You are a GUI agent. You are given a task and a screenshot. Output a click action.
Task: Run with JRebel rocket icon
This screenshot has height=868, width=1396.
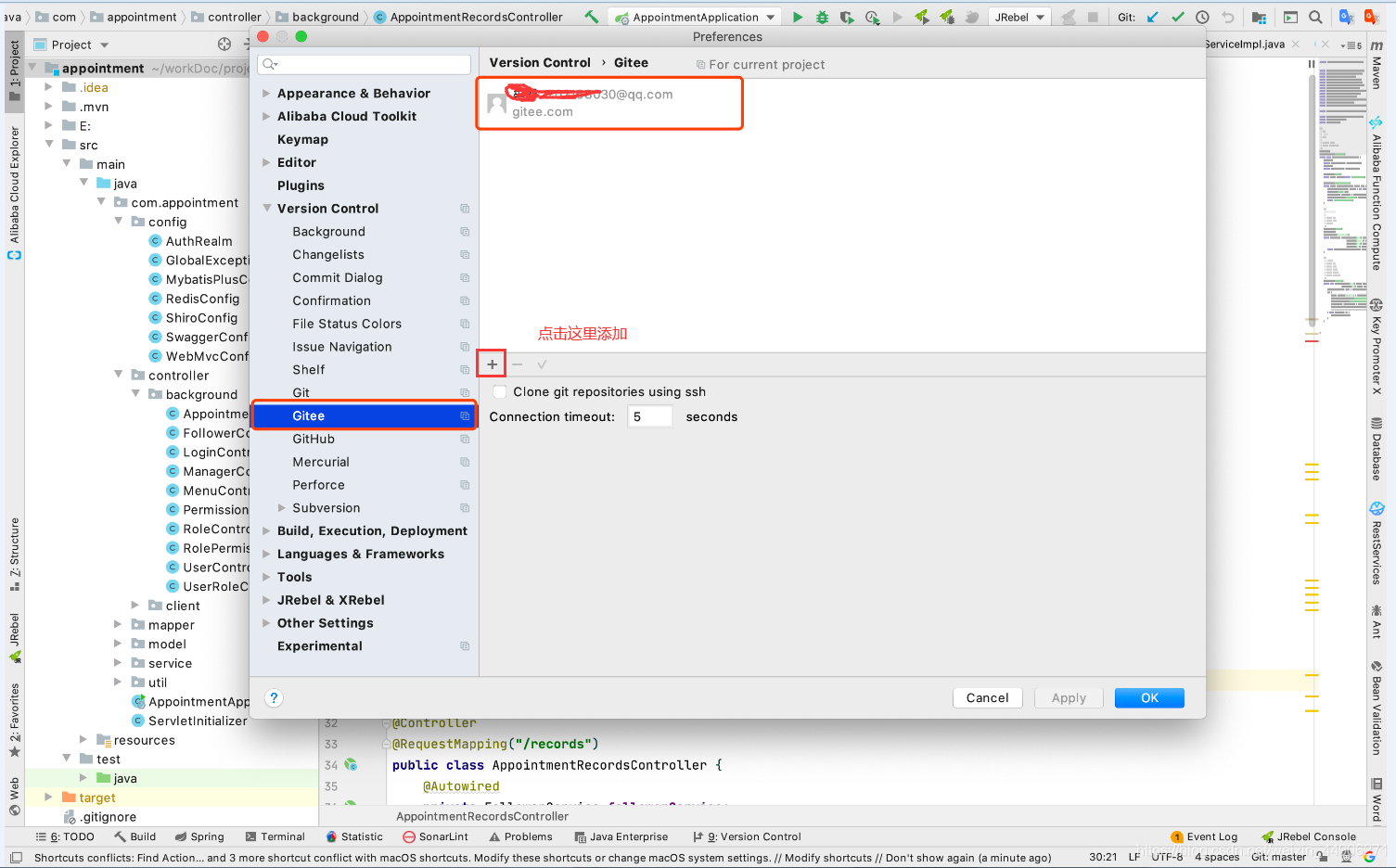point(922,17)
